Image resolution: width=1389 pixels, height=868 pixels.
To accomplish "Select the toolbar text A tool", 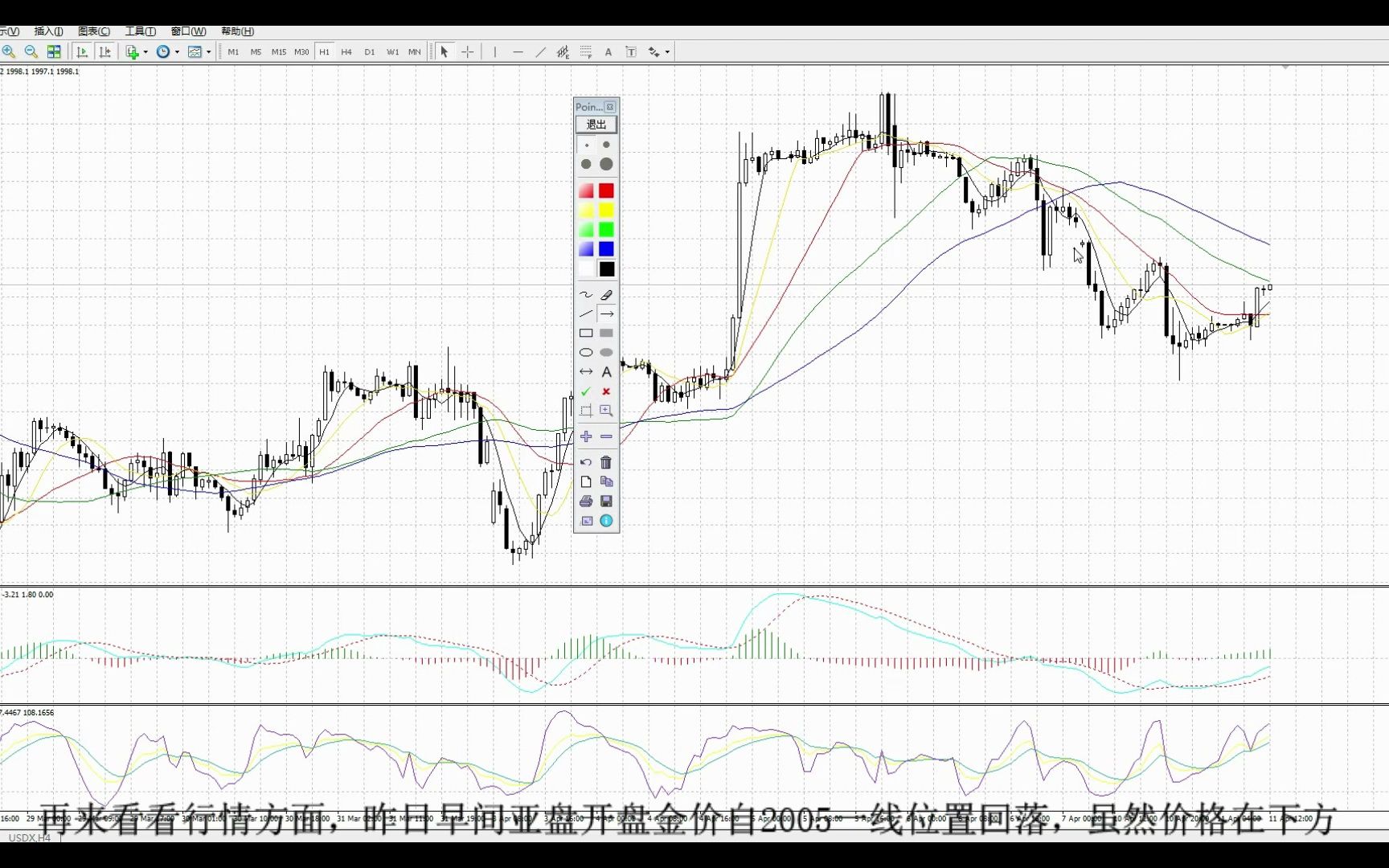I will [608, 51].
